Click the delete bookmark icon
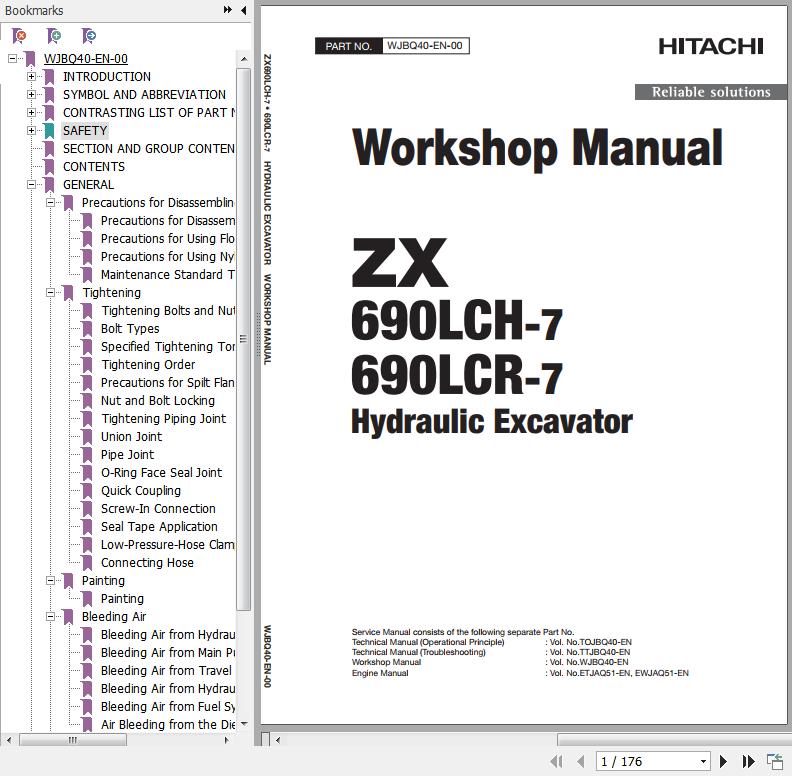The width and height of the screenshot is (792, 776). pos(19,35)
